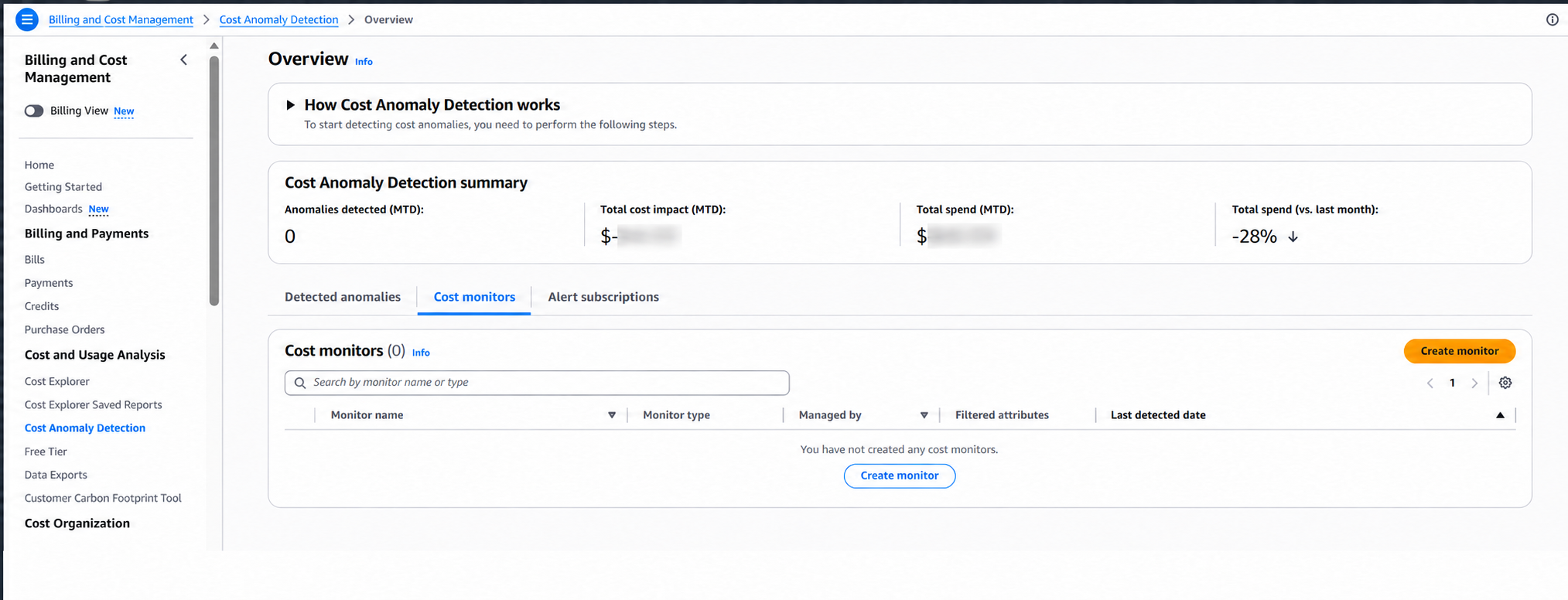This screenshot has height=600, width=1568.
Task: Click the sidebar scroll-up arrow
Action: click(x=214, y=46)
